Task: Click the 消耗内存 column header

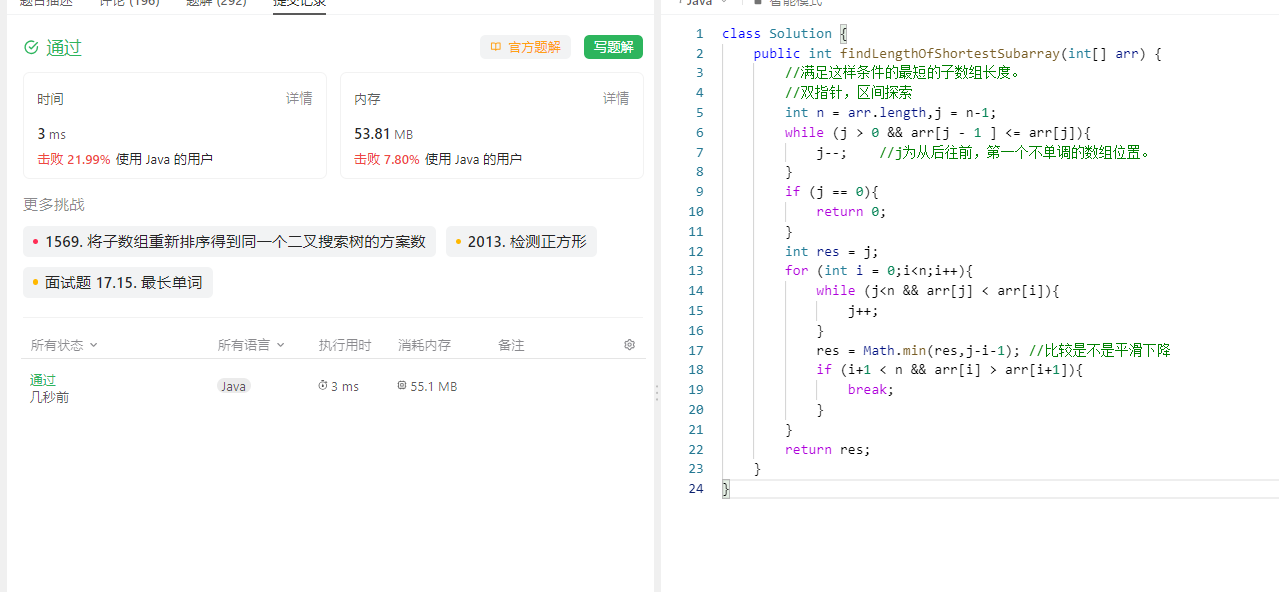Action: pyautogui.click(x=424, y=345)
